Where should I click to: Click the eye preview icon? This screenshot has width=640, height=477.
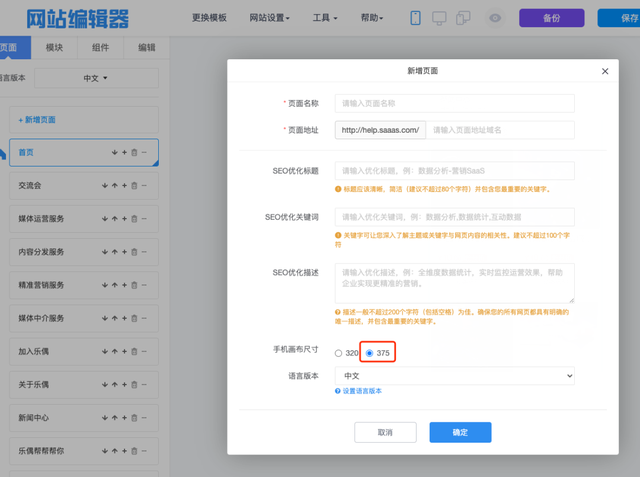pos(494,18)
